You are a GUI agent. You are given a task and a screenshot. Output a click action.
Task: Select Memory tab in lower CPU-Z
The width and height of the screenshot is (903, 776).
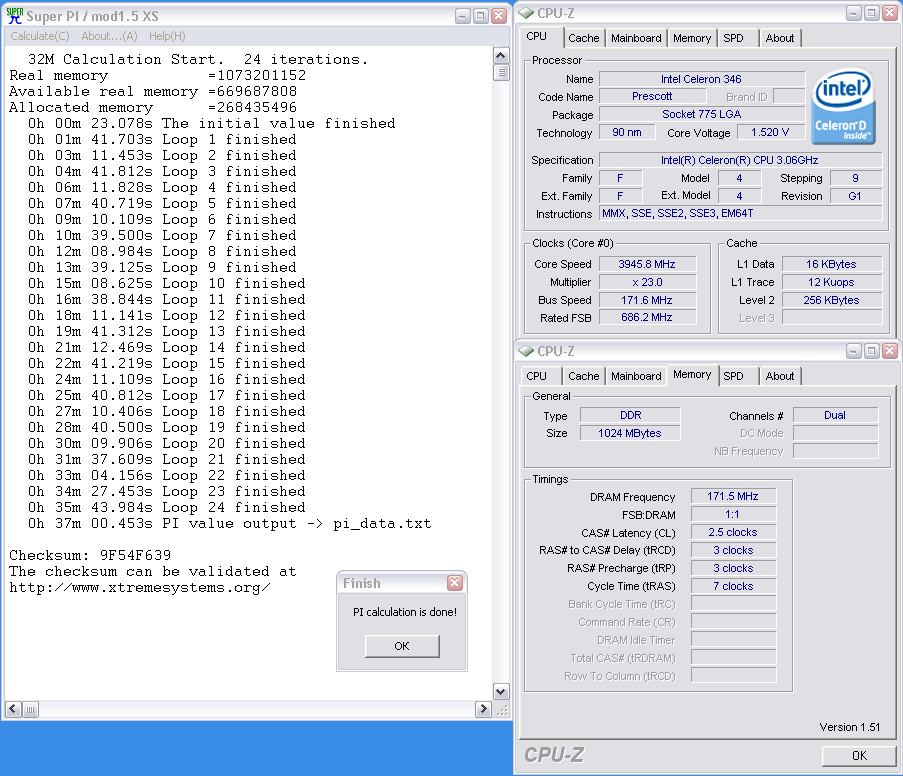coord(692,374)
